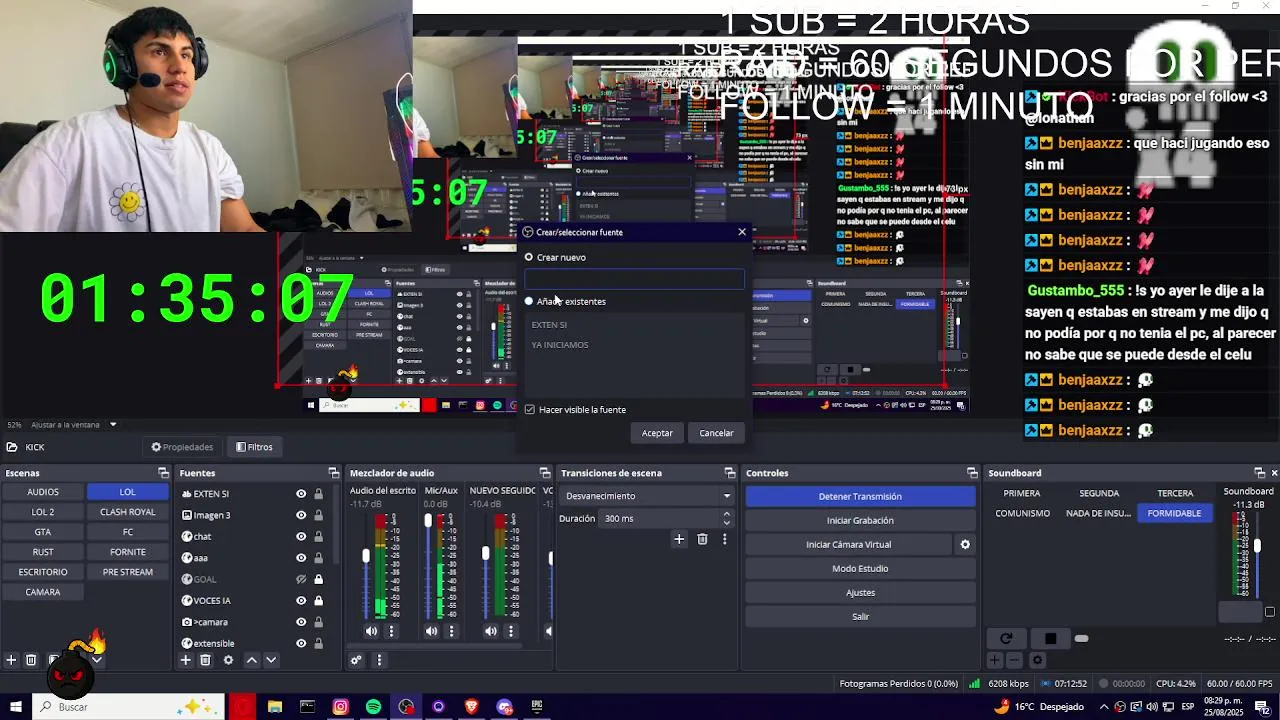Select YA INICIAMOS in existing sources list
Screen dimensions: 1280x720
[x=560, y=345]
